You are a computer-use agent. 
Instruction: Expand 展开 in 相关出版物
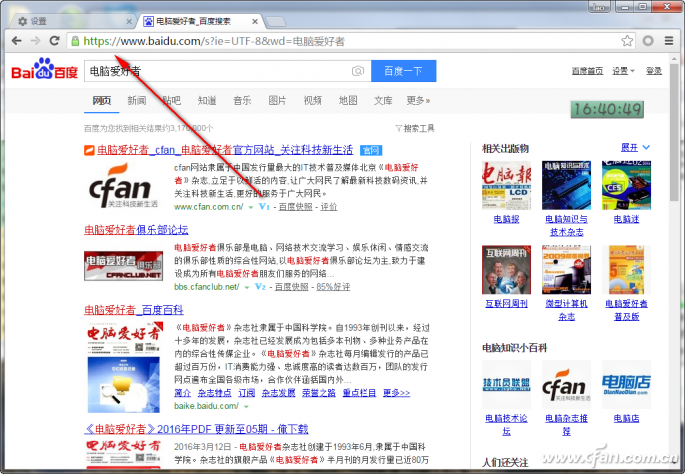(x=635, y=148)
